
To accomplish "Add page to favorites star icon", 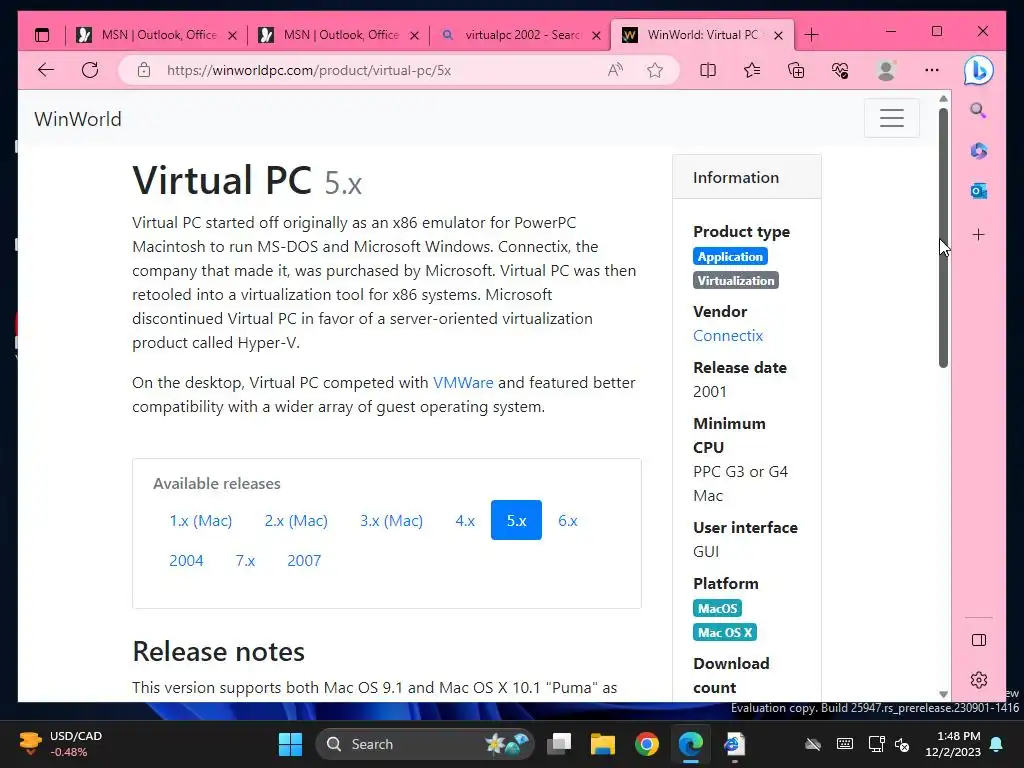I will [x=654, y=70].
